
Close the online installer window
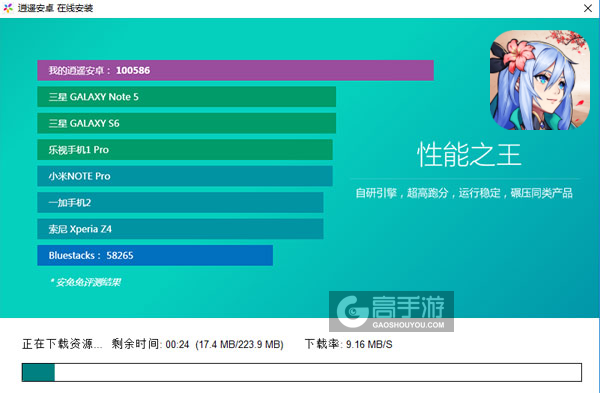(x=588, y=8)
